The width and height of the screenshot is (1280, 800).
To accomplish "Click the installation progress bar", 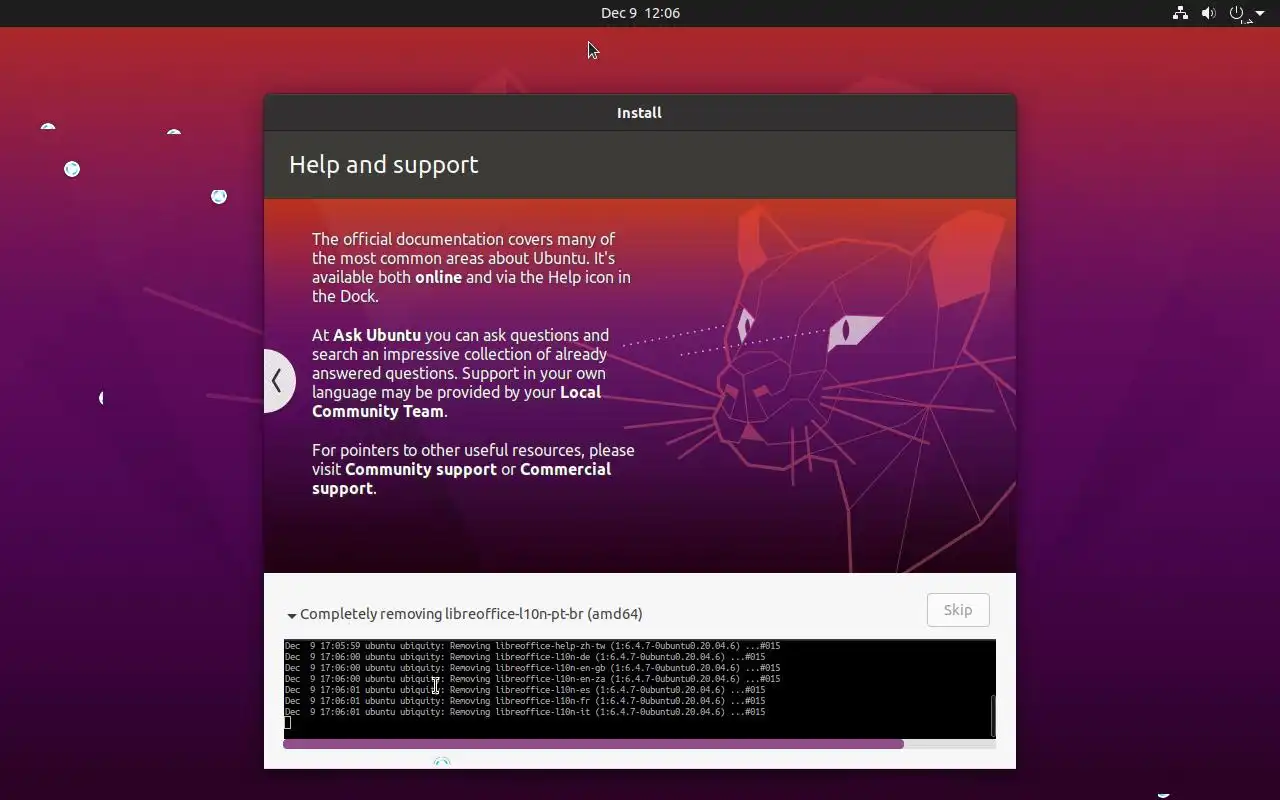I will coord(639,744).
